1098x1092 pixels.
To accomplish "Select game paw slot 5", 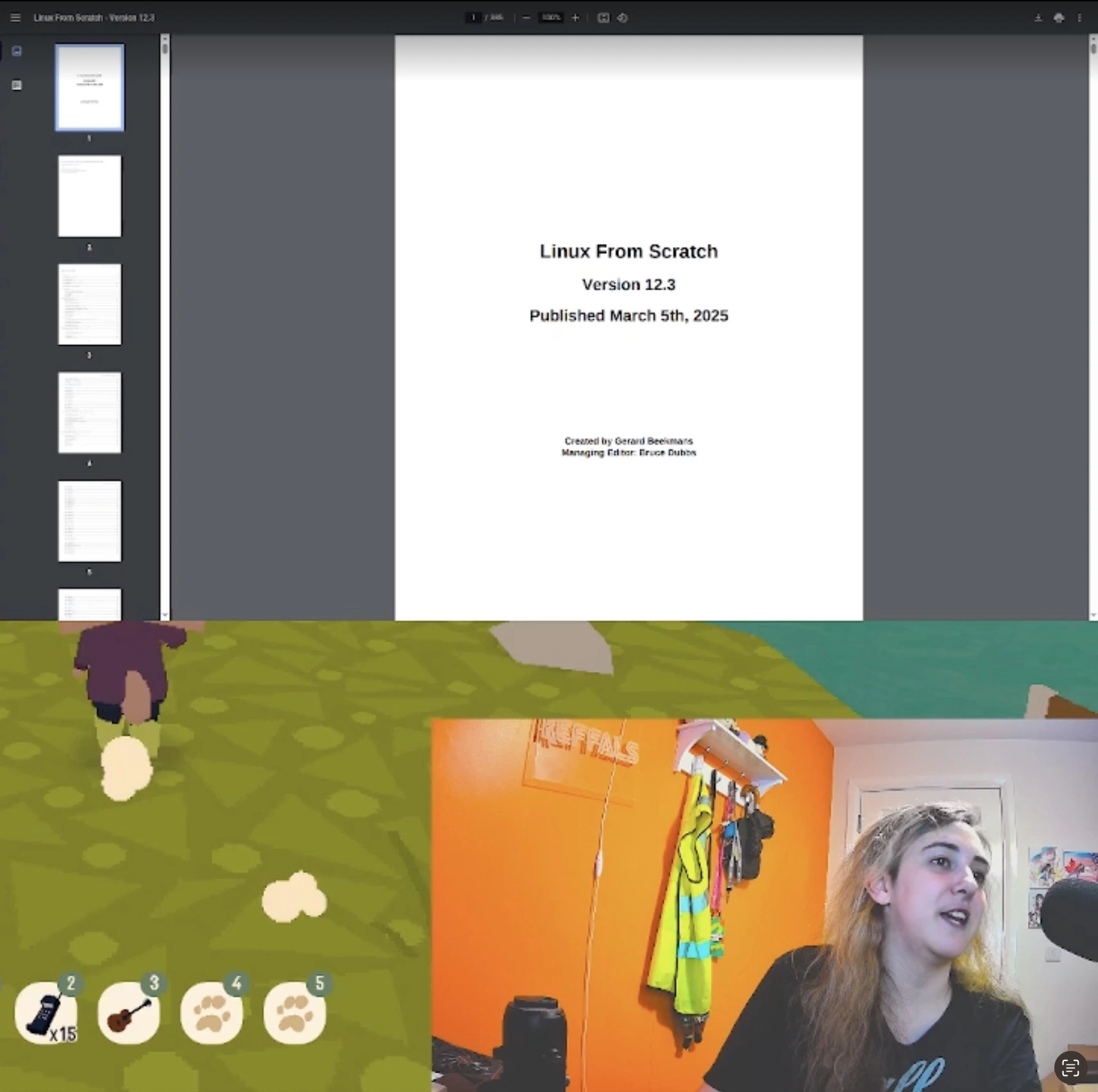I will click(x=295, y=1013).
